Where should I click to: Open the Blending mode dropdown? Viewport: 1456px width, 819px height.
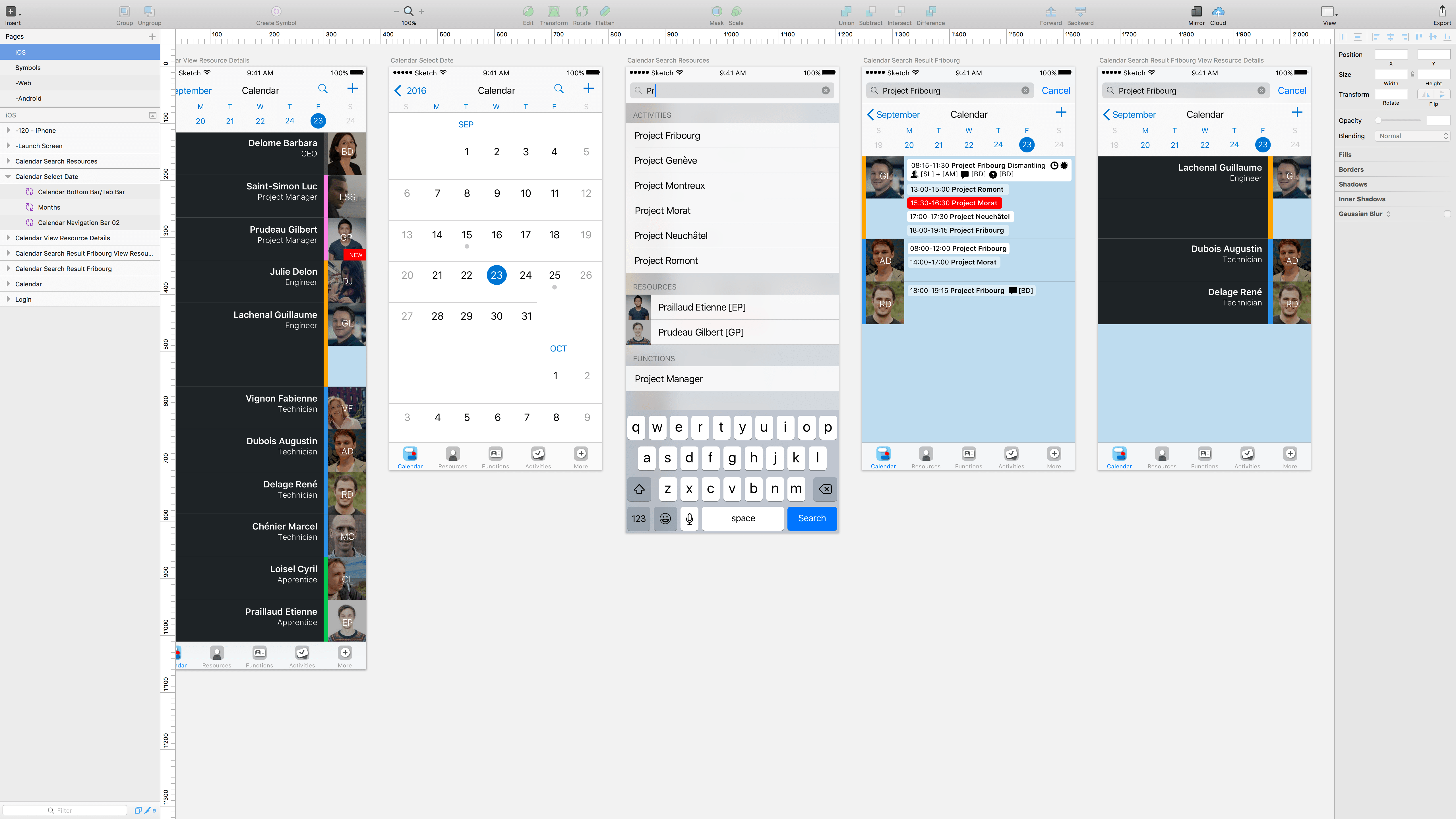point(1411,136)
